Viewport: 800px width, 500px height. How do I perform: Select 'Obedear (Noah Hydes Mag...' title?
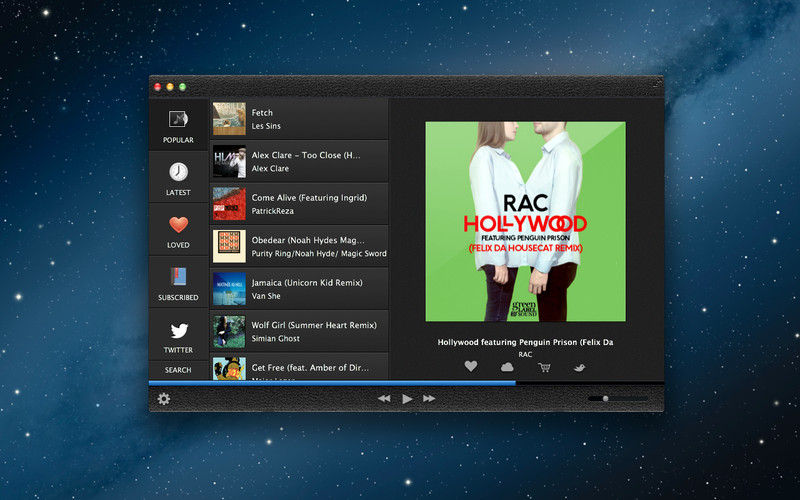(308, 240)
